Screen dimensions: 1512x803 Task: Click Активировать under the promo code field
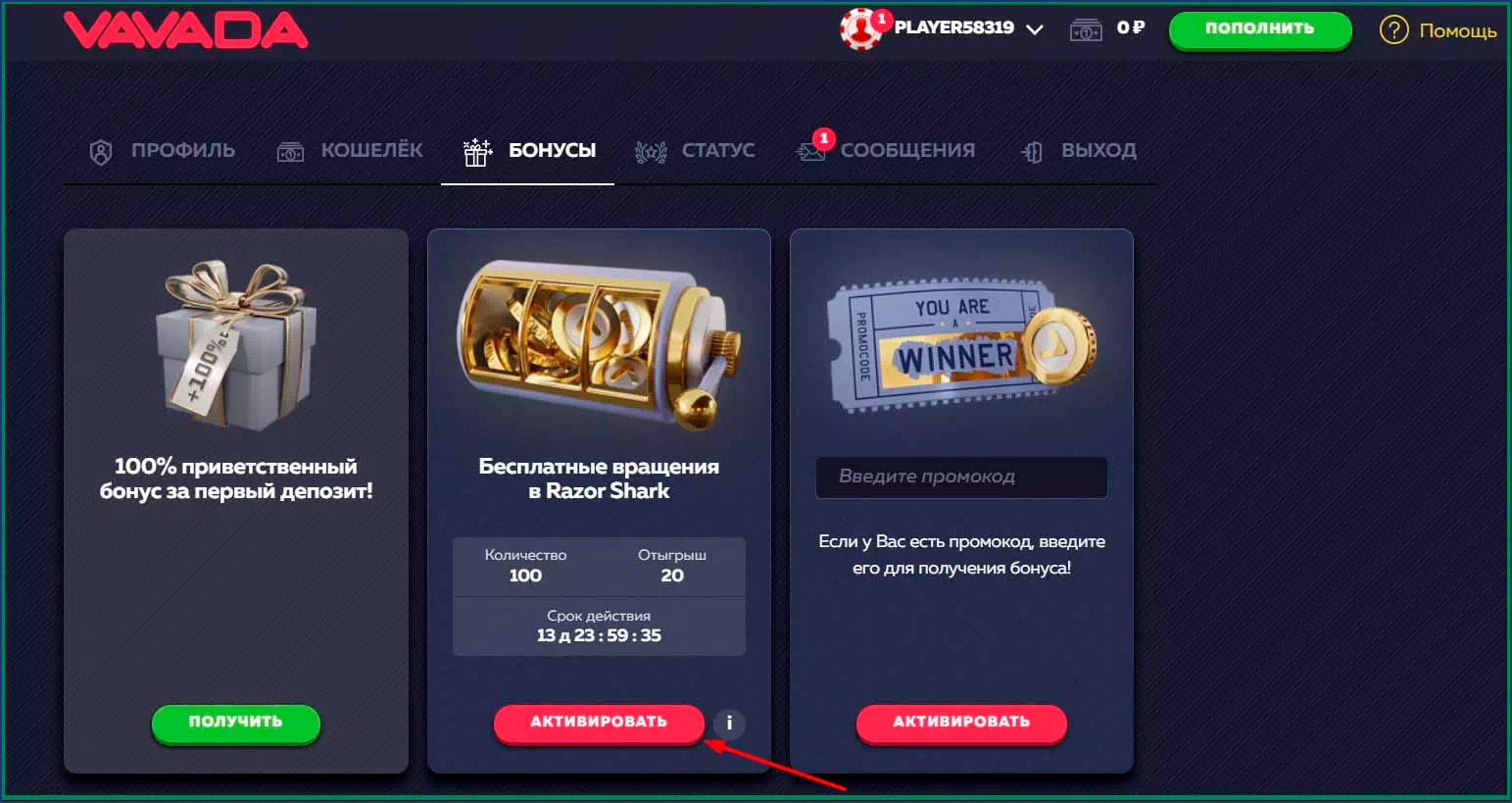(x=961, y=723)
